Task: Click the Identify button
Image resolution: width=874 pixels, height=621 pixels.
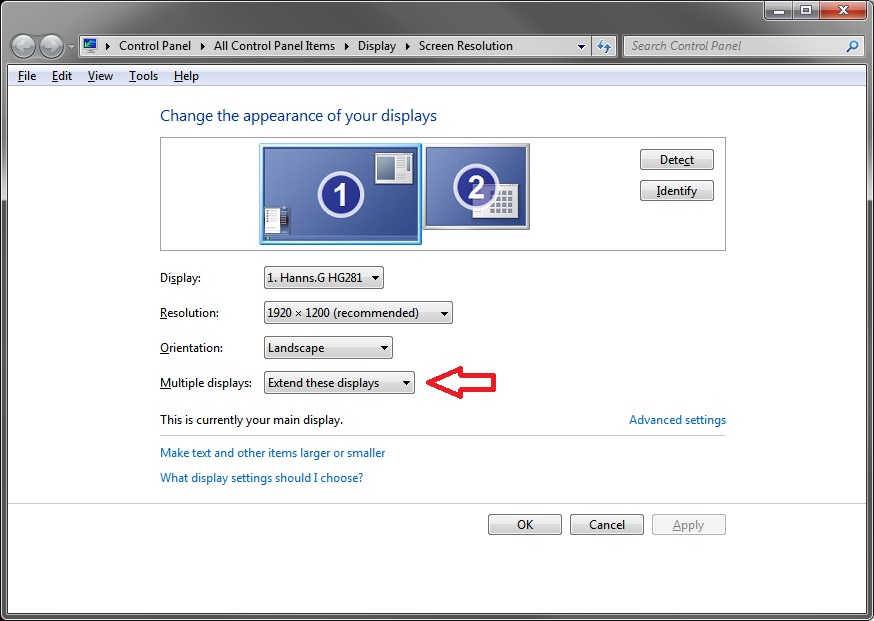Action: tap(677, 191)
